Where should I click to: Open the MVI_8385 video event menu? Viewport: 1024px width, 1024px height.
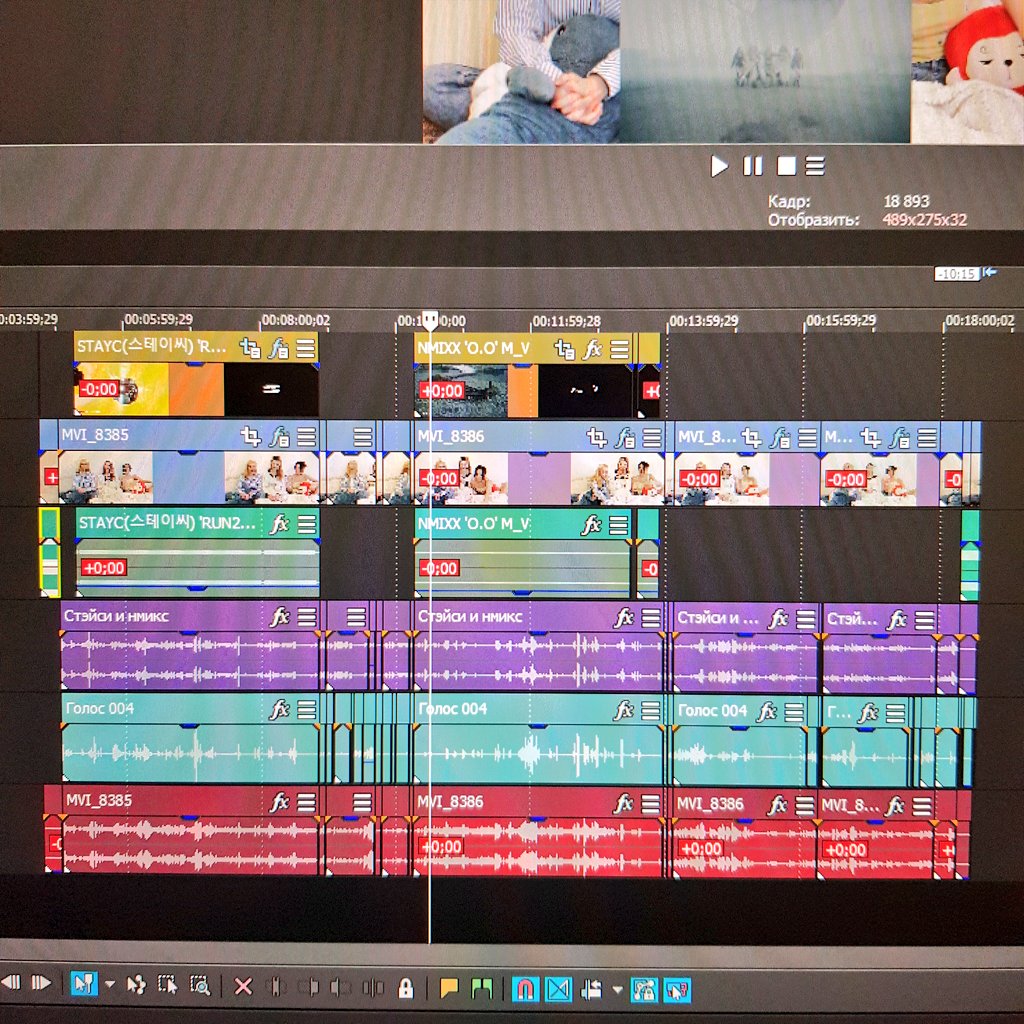pos(307,436)
